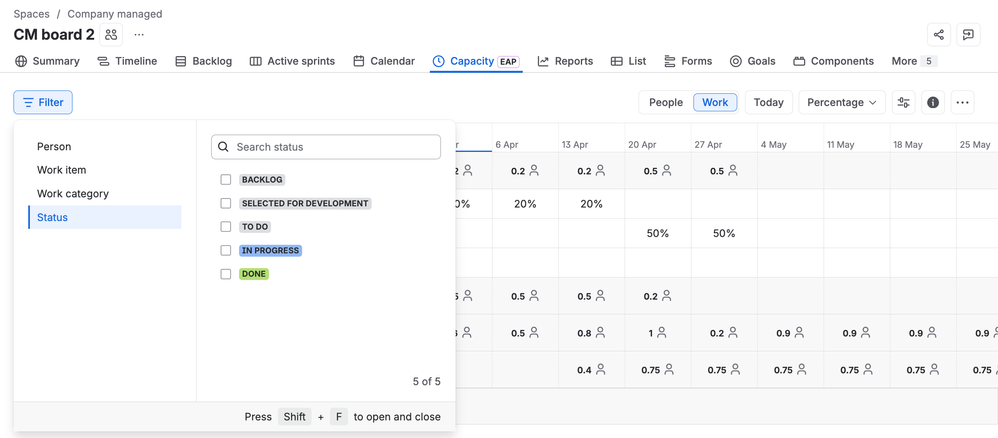
Task: Click the 20% cell under 6 Apr
Action: click(525, 204)
